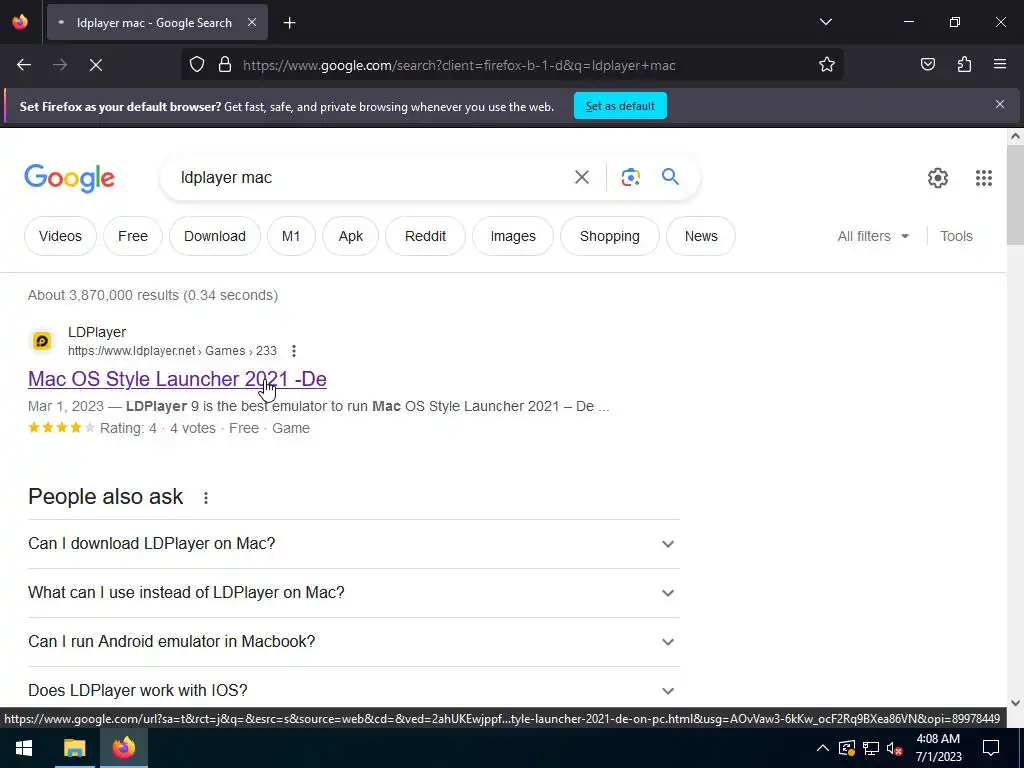This screenshot has width=1024, height=768.
Task: Select the Download filter chip
Action: point(215,236)
